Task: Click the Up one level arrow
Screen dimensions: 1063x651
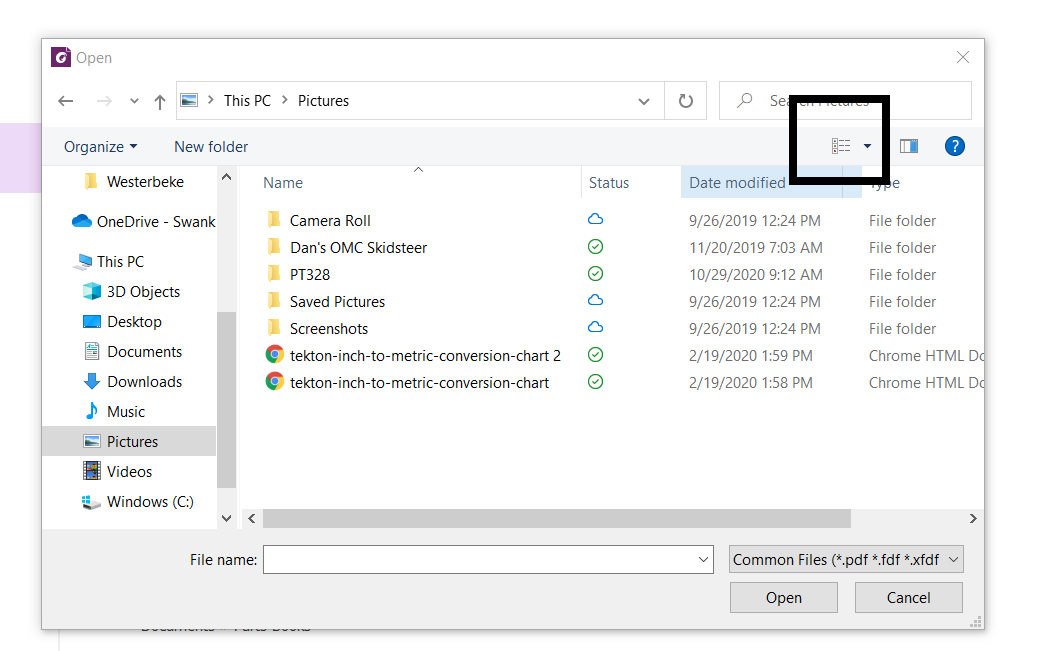Action: pos(160,101)
